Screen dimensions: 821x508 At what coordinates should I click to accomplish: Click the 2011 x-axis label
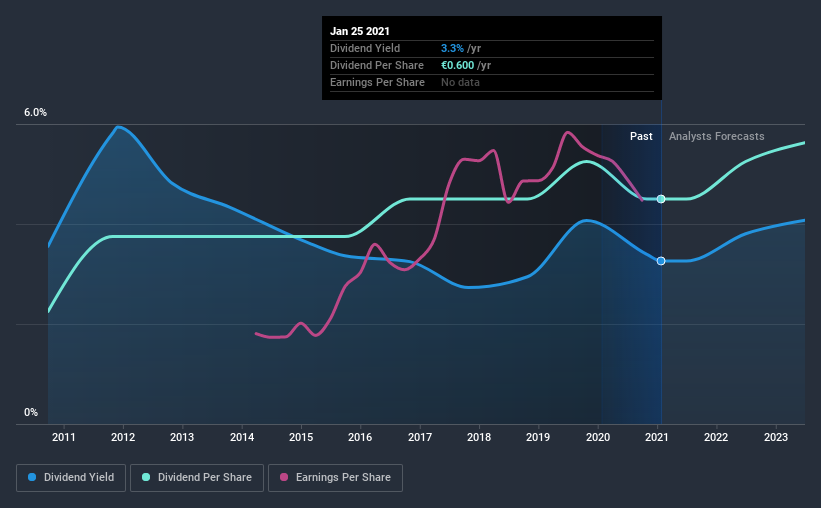pos(63,437)
